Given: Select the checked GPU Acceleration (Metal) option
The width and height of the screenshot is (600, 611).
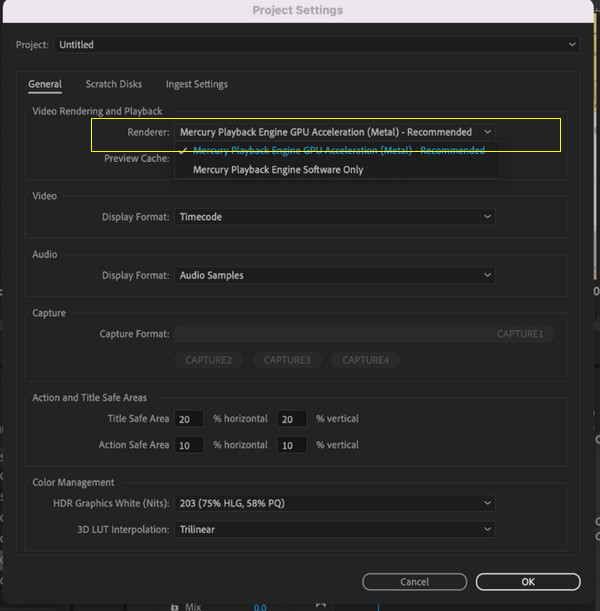Looking at the screenshot, I should (x=338, y=151).
